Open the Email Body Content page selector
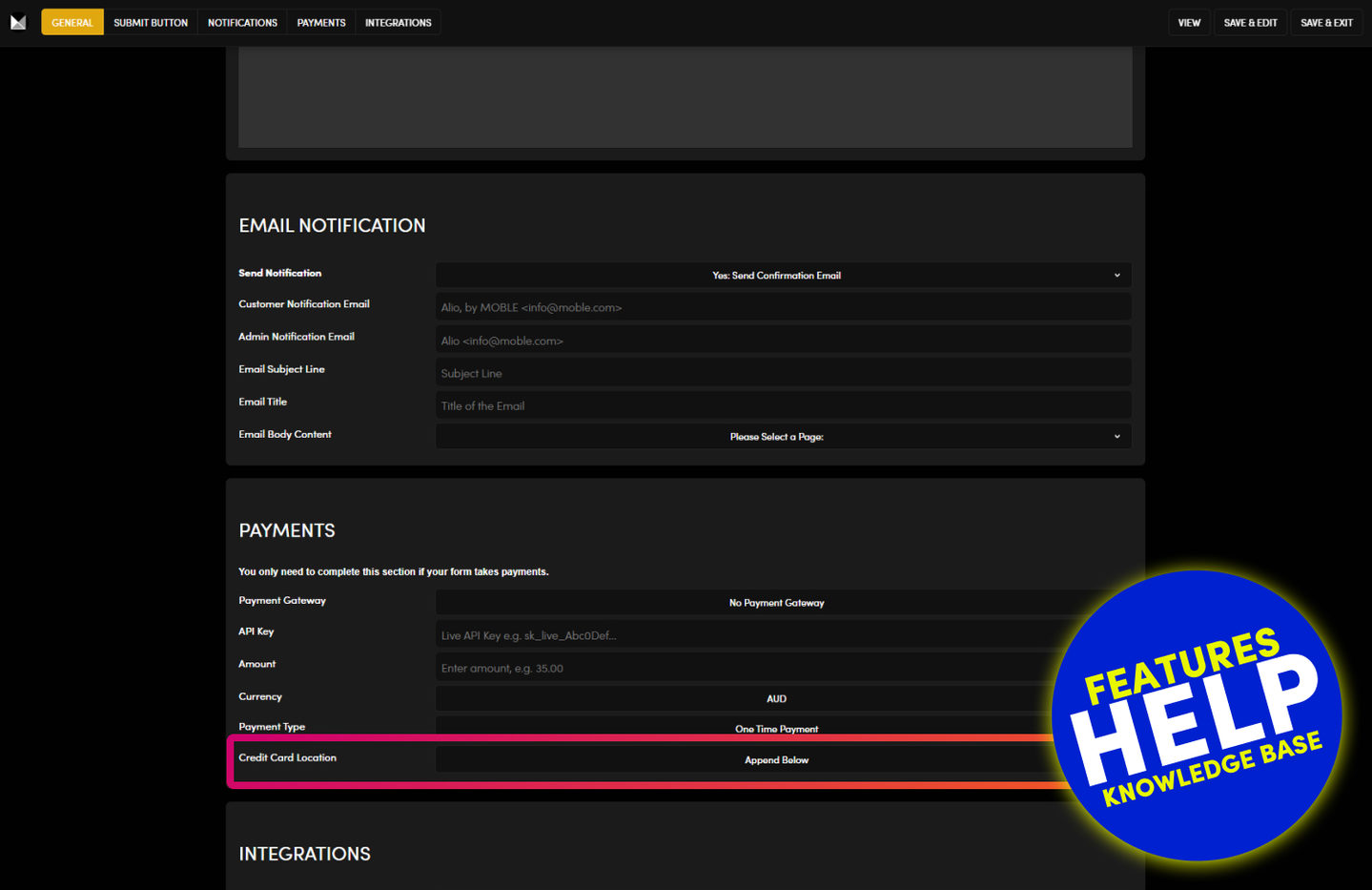This screenshot has height=890, width=1372. tap(783, 437)
